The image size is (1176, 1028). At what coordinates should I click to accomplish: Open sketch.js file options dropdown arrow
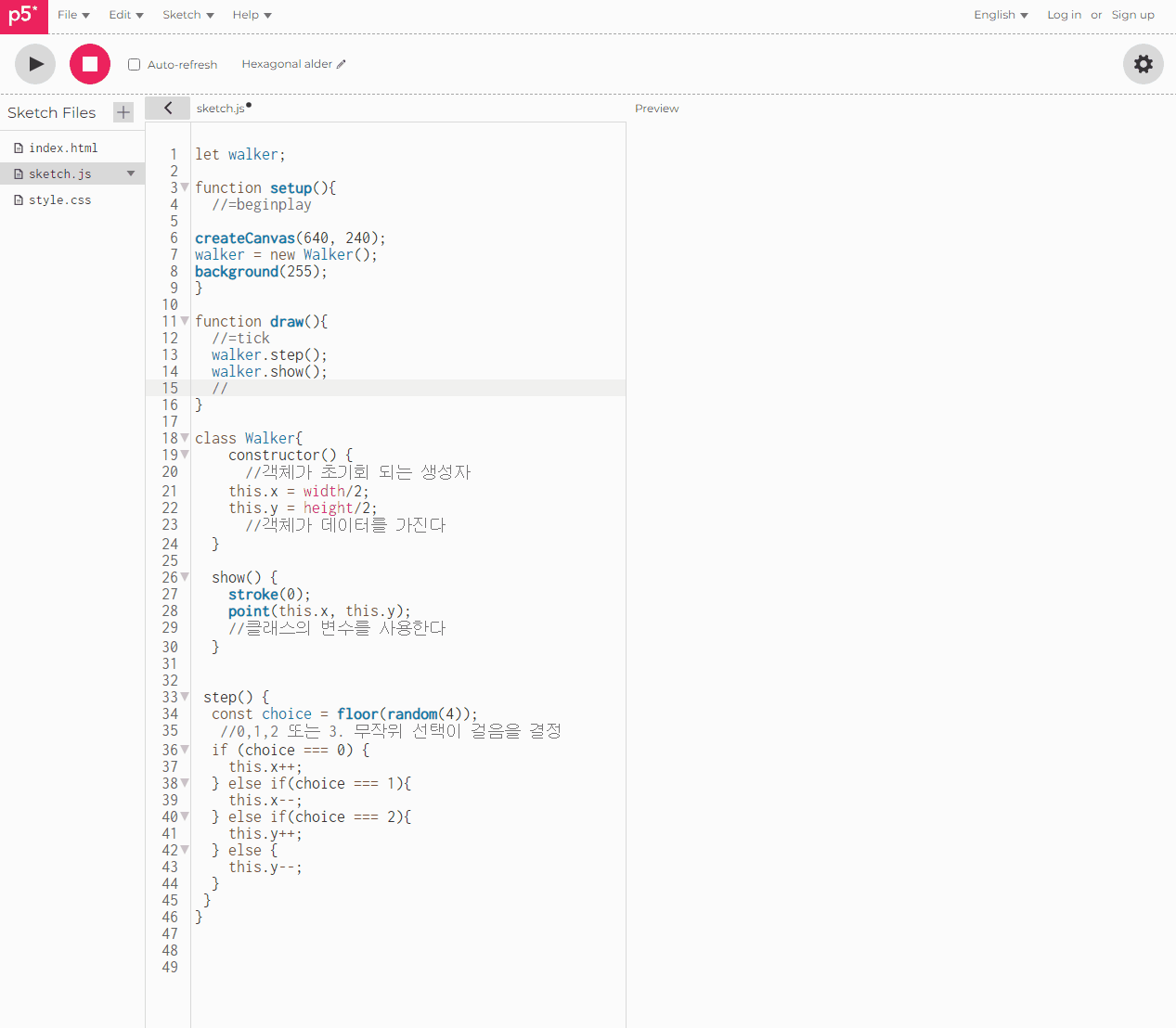tap(131, 173)
